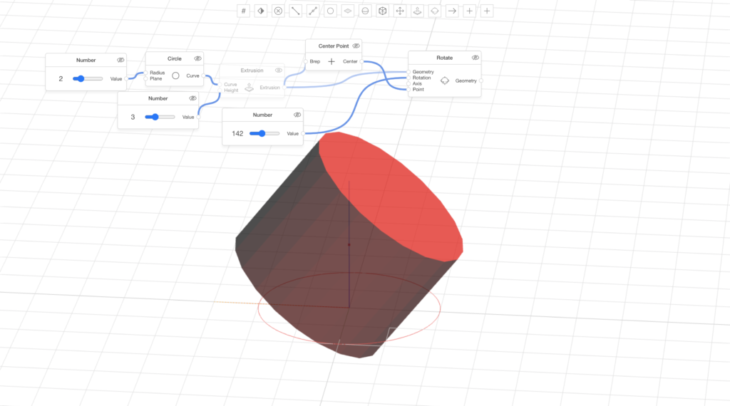Click the hash Number node tool
Screen dimensions: 730x406
pos(243,11)
